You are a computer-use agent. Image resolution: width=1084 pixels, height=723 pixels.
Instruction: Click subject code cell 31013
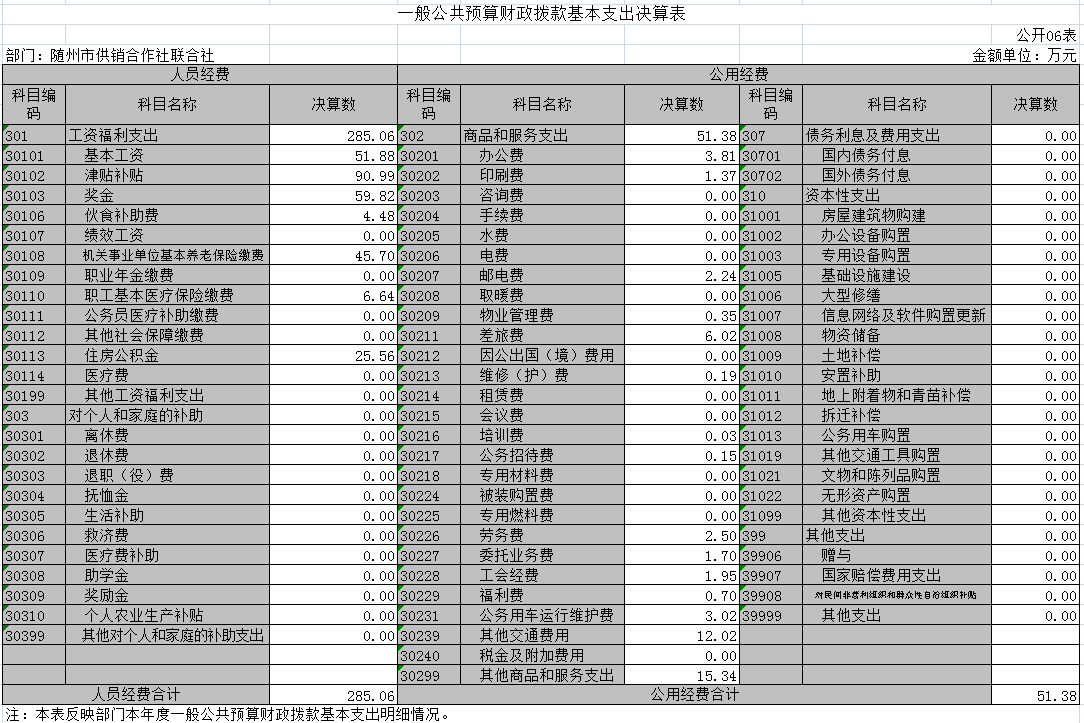[770, 436]
